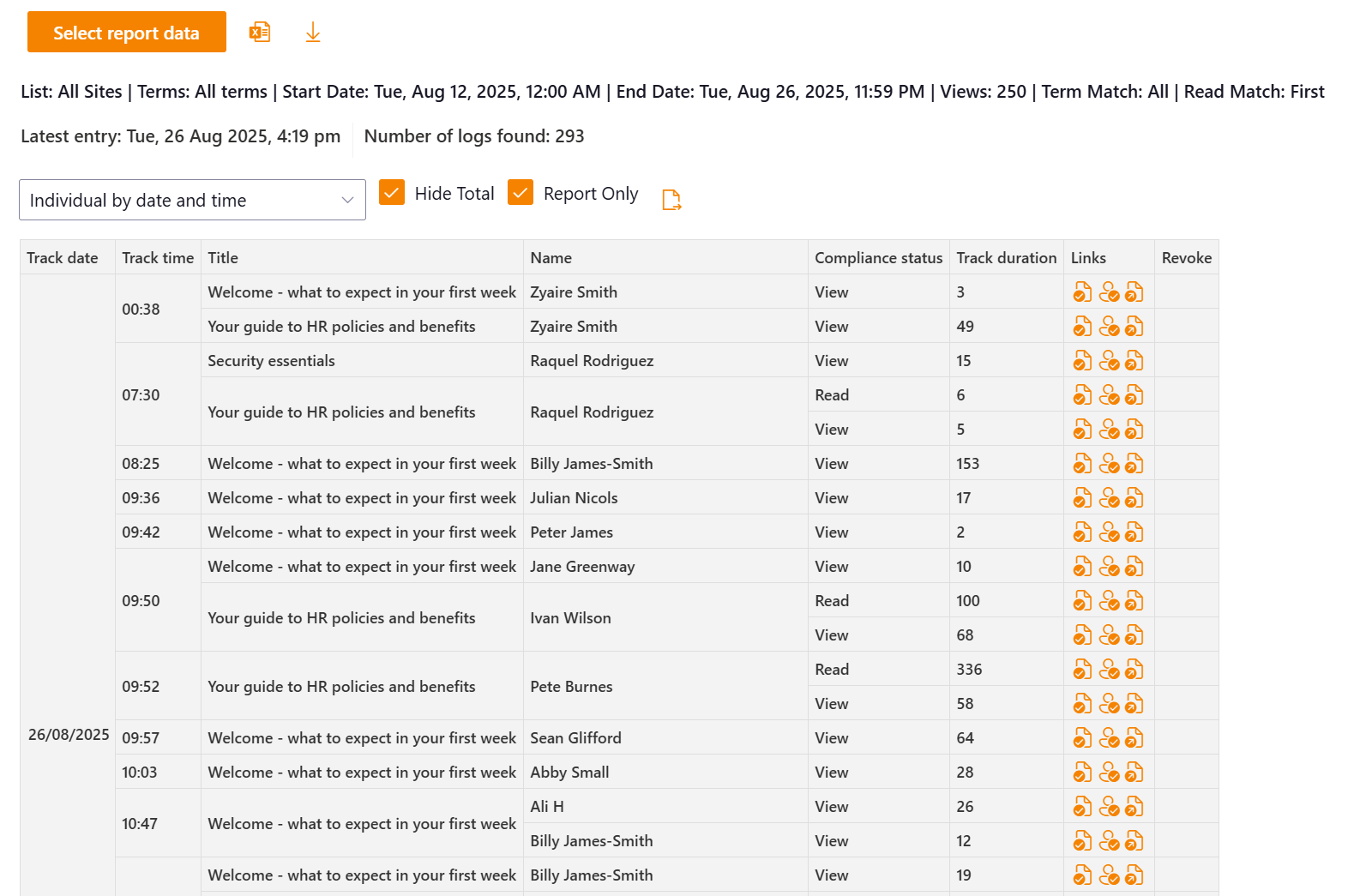Open document-arrow link in Pete Burnes Read row

1134,670
